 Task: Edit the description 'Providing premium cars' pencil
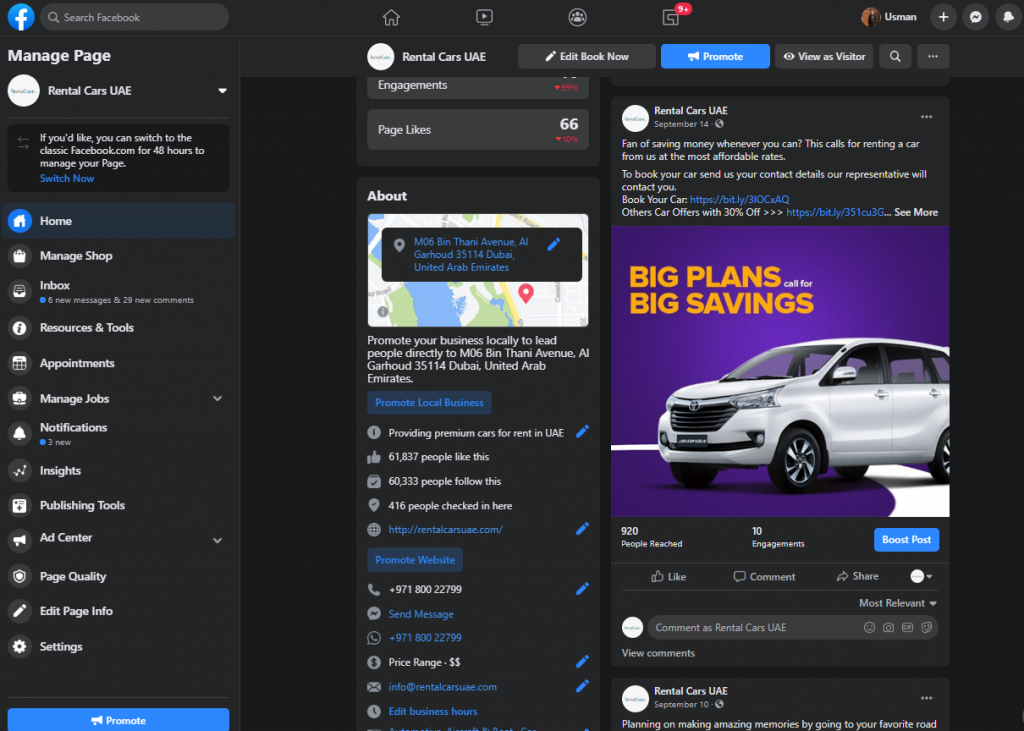(582, 431)
